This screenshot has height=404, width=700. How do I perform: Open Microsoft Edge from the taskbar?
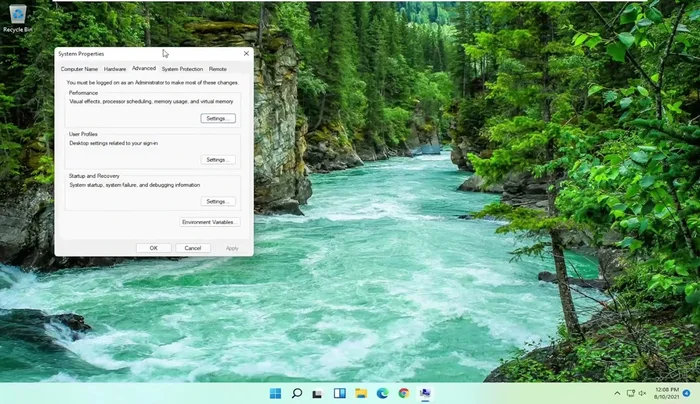pyautogui.click(x=383, y=393)
